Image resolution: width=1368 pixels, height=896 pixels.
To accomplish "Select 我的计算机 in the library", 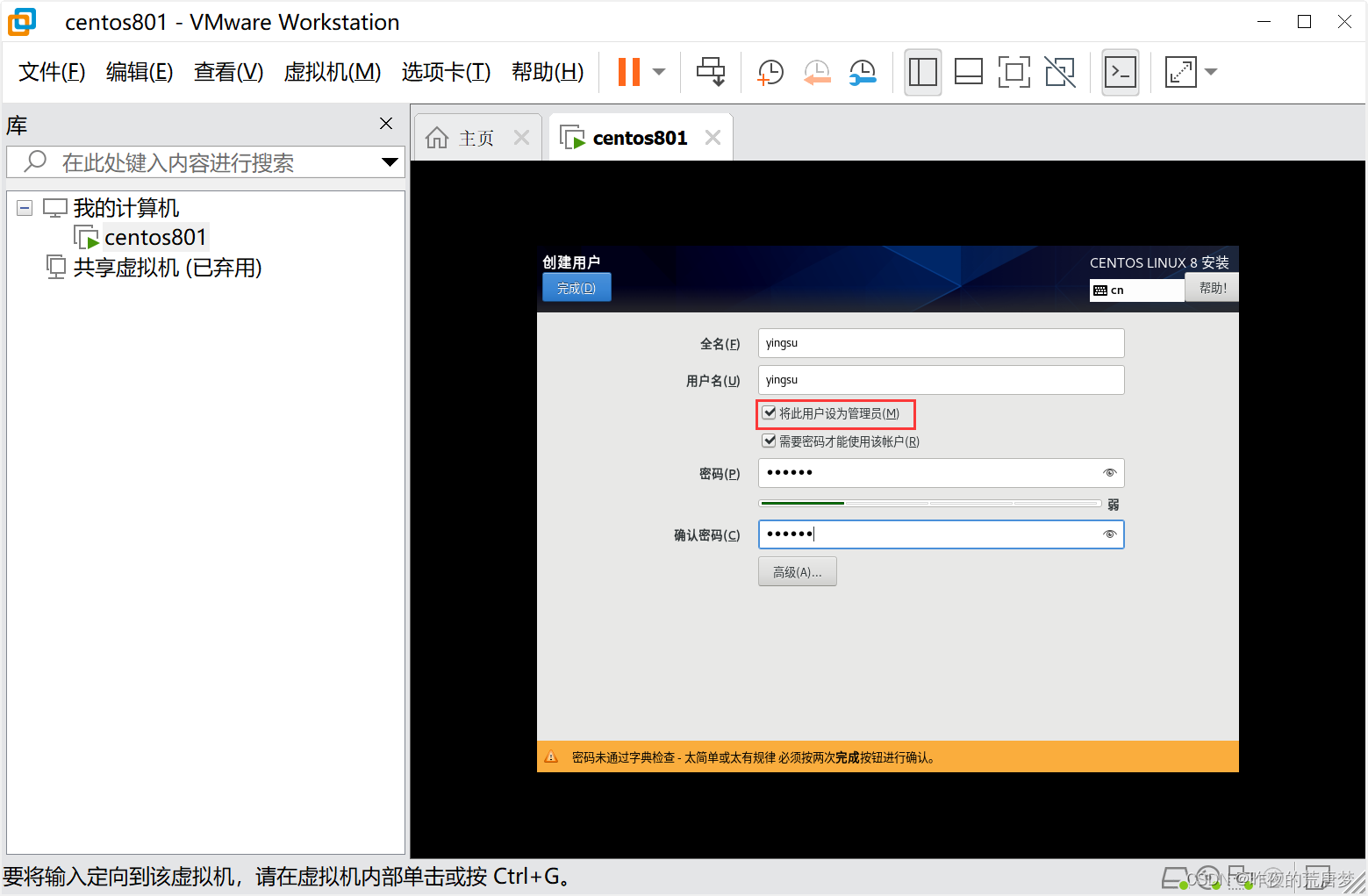I will [126, 208].
